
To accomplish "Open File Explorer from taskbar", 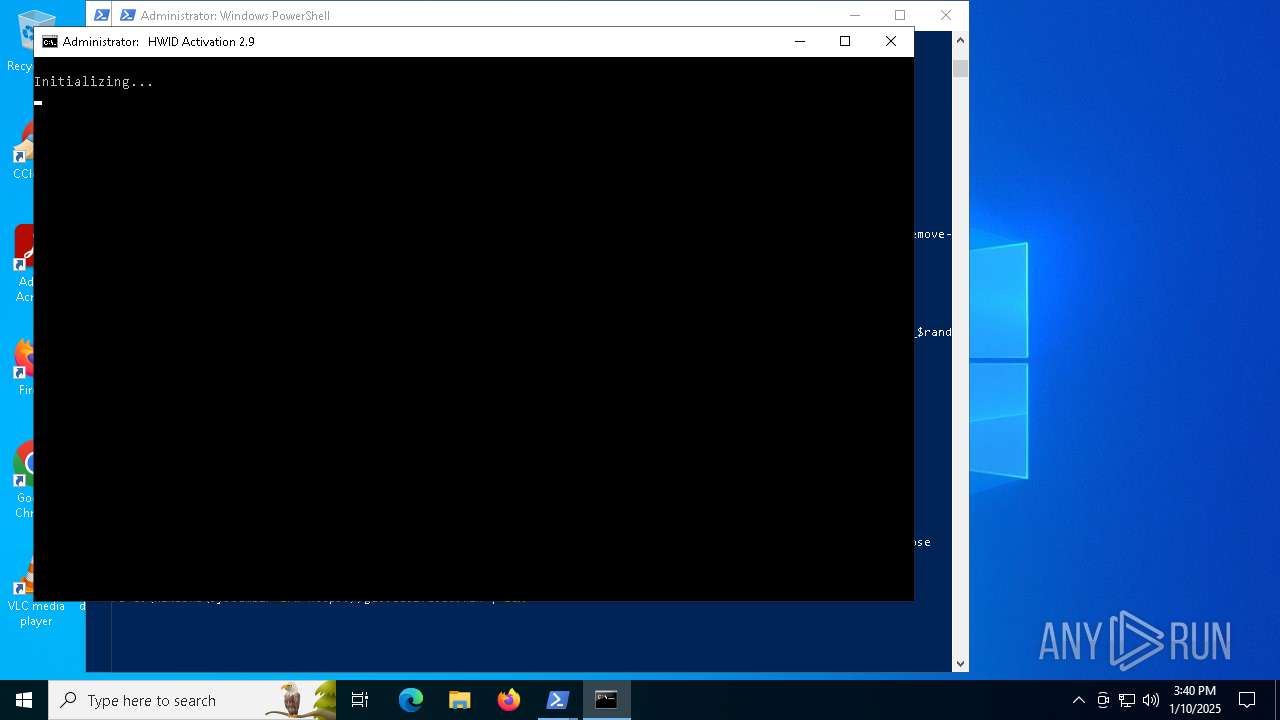I will click(x=460, y=700).
